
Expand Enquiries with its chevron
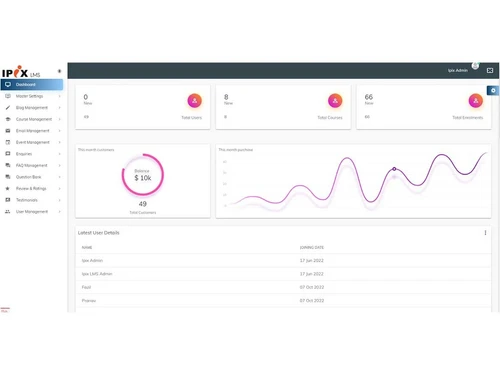click(60, 154)
